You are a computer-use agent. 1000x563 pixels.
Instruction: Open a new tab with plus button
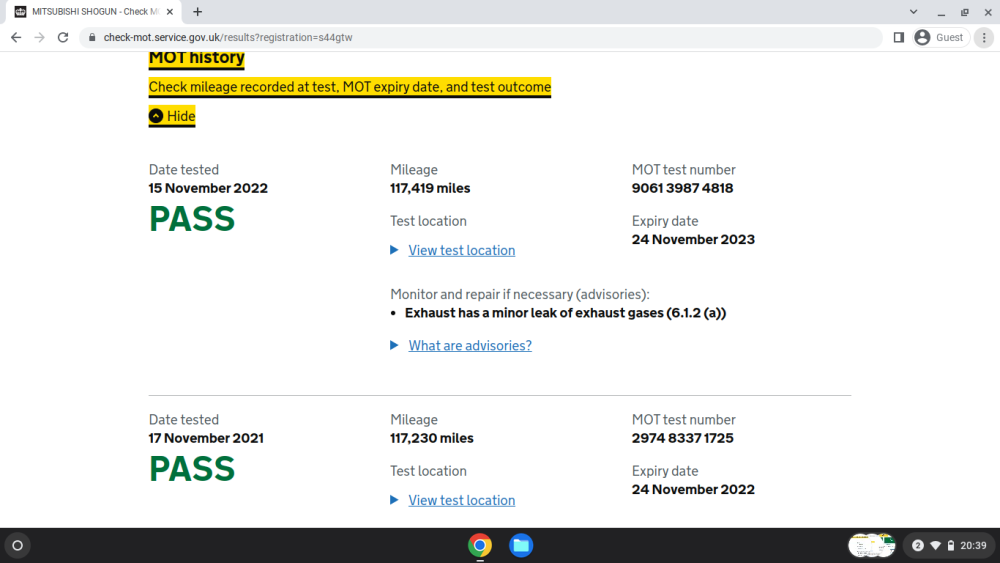click(x=198, y=11)
